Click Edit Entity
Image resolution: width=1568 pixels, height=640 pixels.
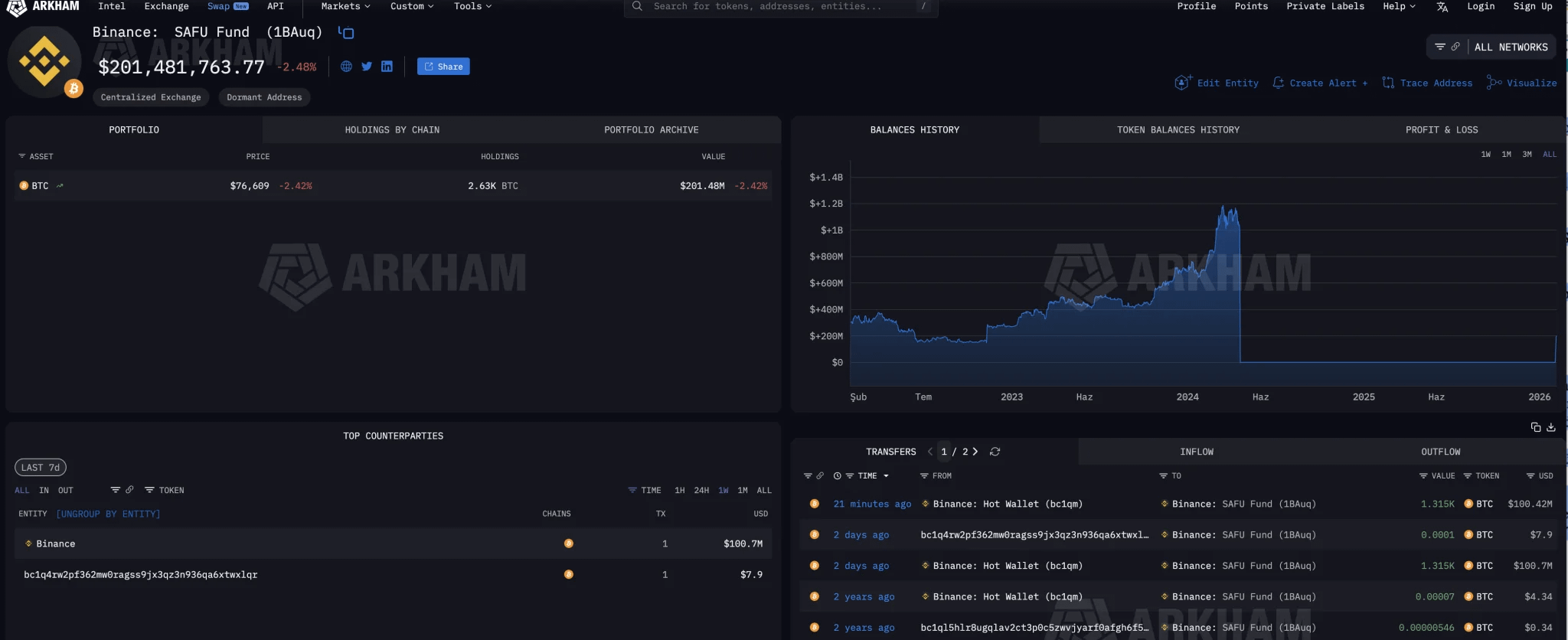[x=1217, y=83]
